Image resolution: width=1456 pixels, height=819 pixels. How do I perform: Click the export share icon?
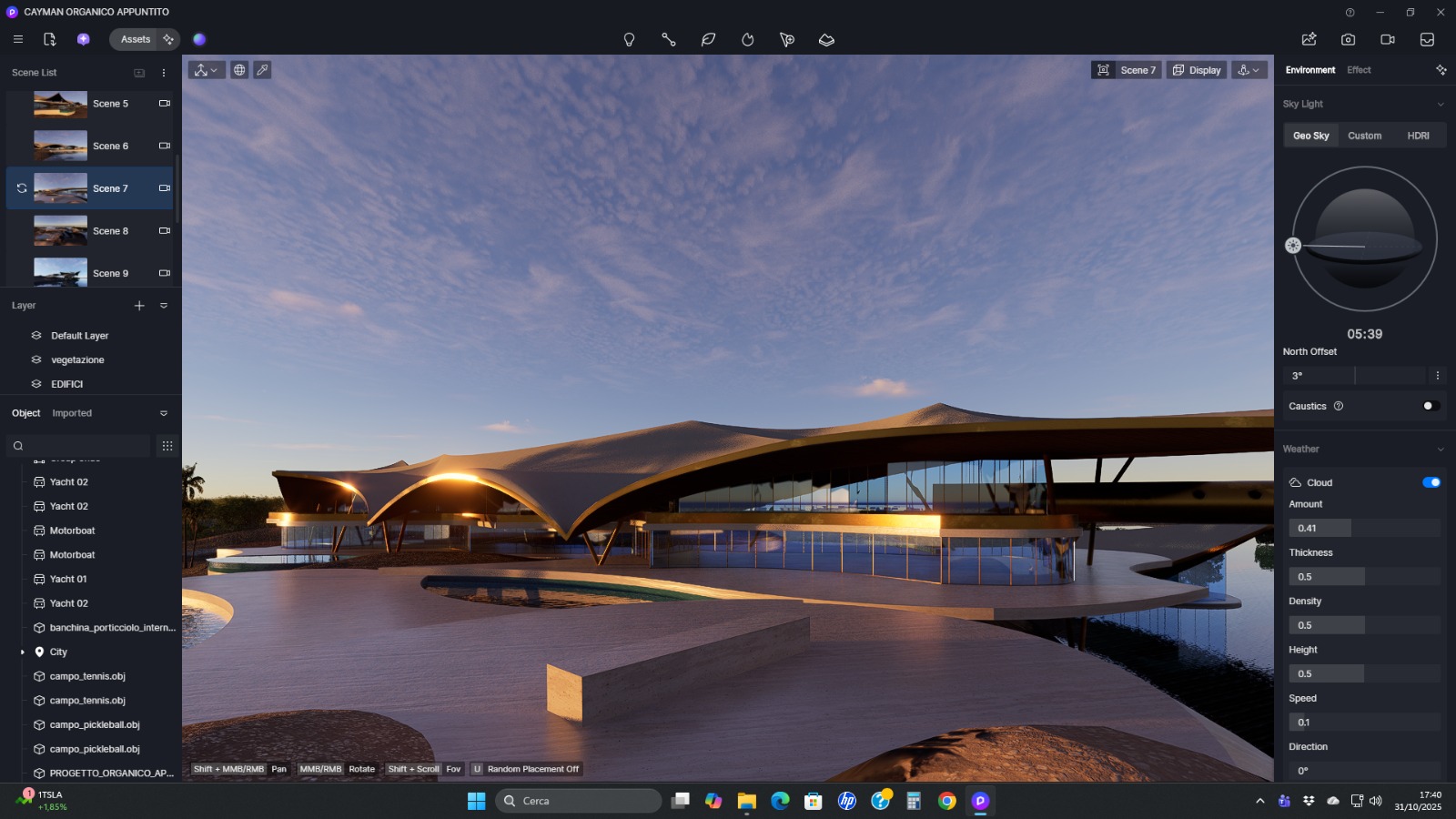tap(1309, 40)
